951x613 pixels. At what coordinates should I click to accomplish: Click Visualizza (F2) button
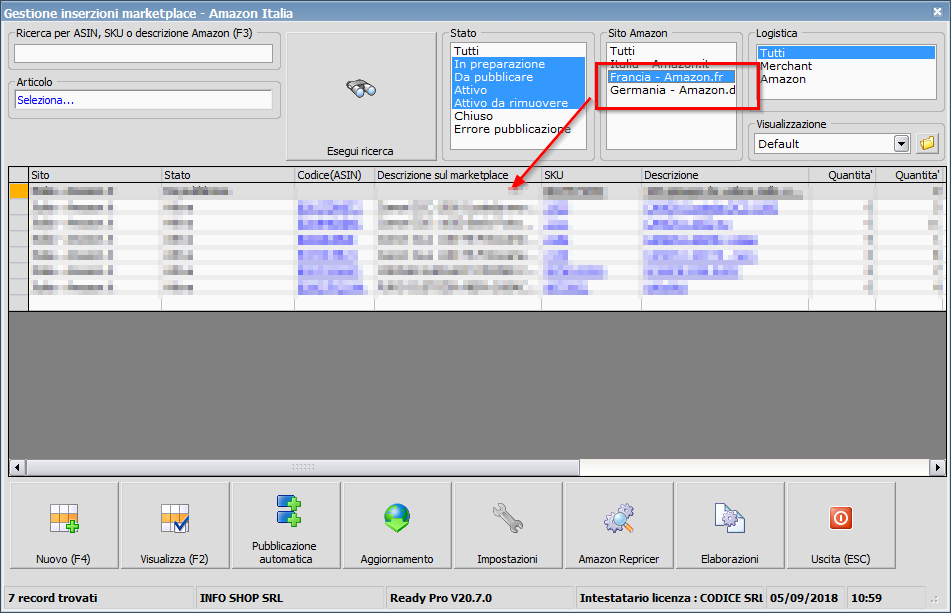point(175,526)
